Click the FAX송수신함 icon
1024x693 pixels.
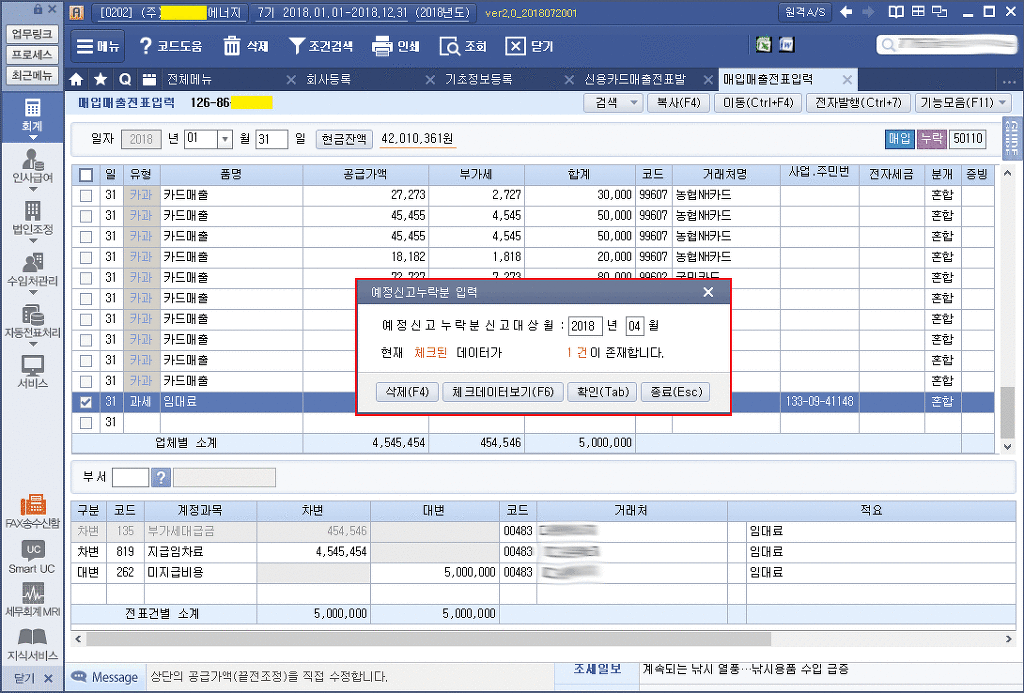[x=32, y=510]
